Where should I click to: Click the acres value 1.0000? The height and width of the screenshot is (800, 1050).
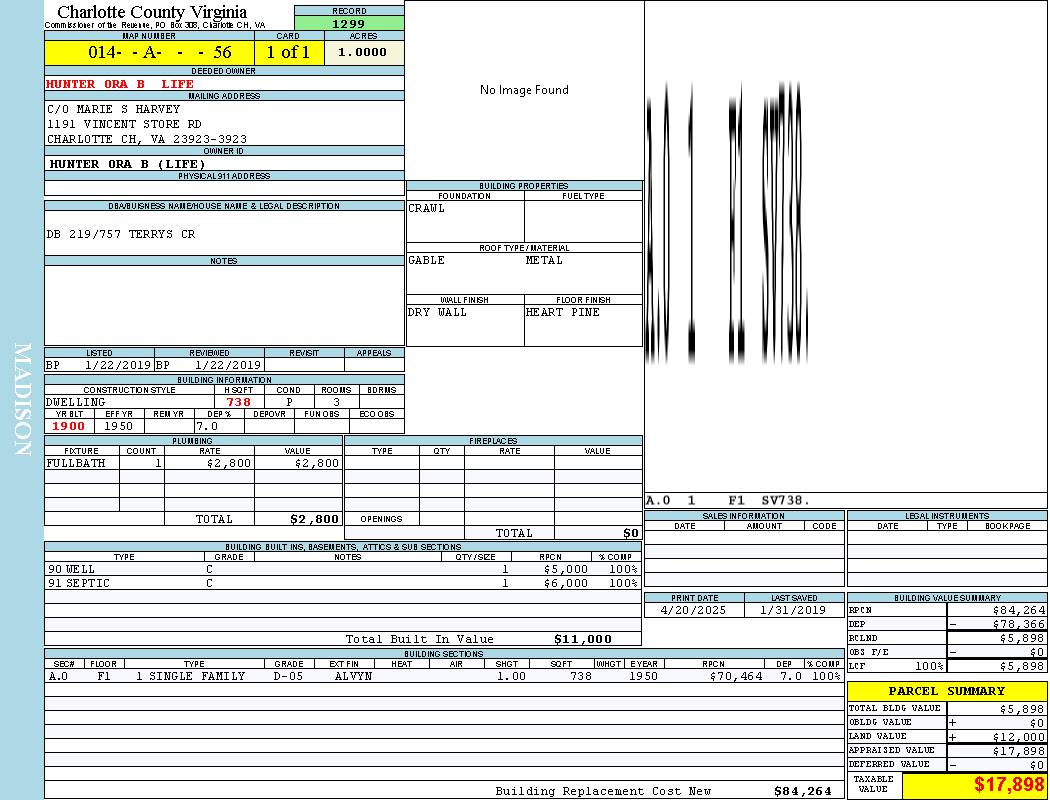click(x=362, y=53)
